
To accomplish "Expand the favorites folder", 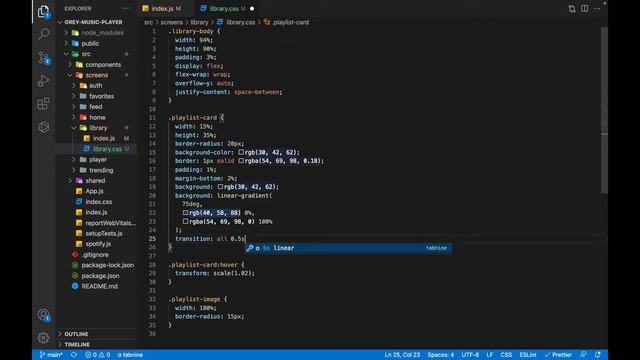I will pos(97,96).
